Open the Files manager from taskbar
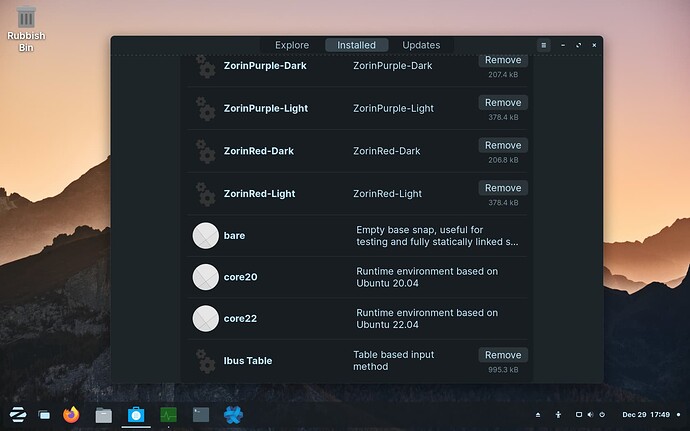 (103, 415)
